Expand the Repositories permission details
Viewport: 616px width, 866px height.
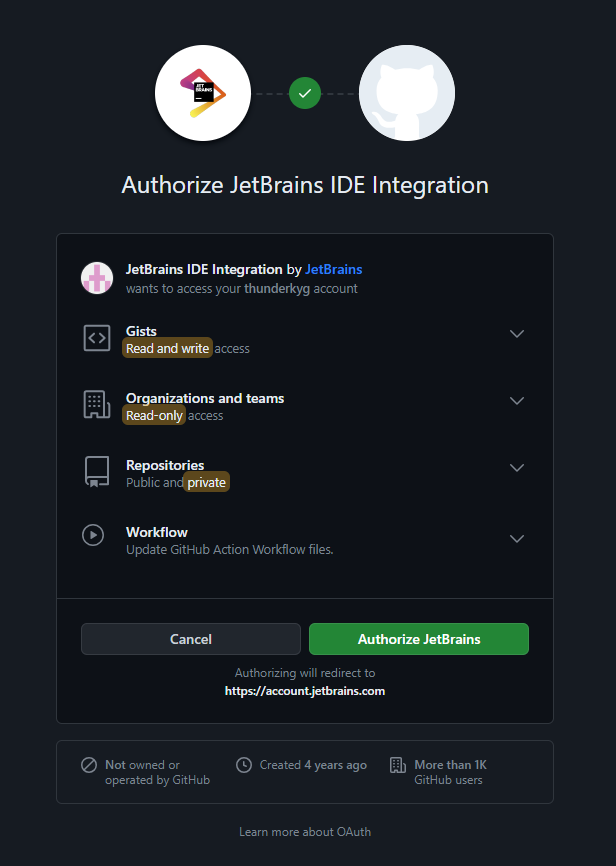[517, 467]
